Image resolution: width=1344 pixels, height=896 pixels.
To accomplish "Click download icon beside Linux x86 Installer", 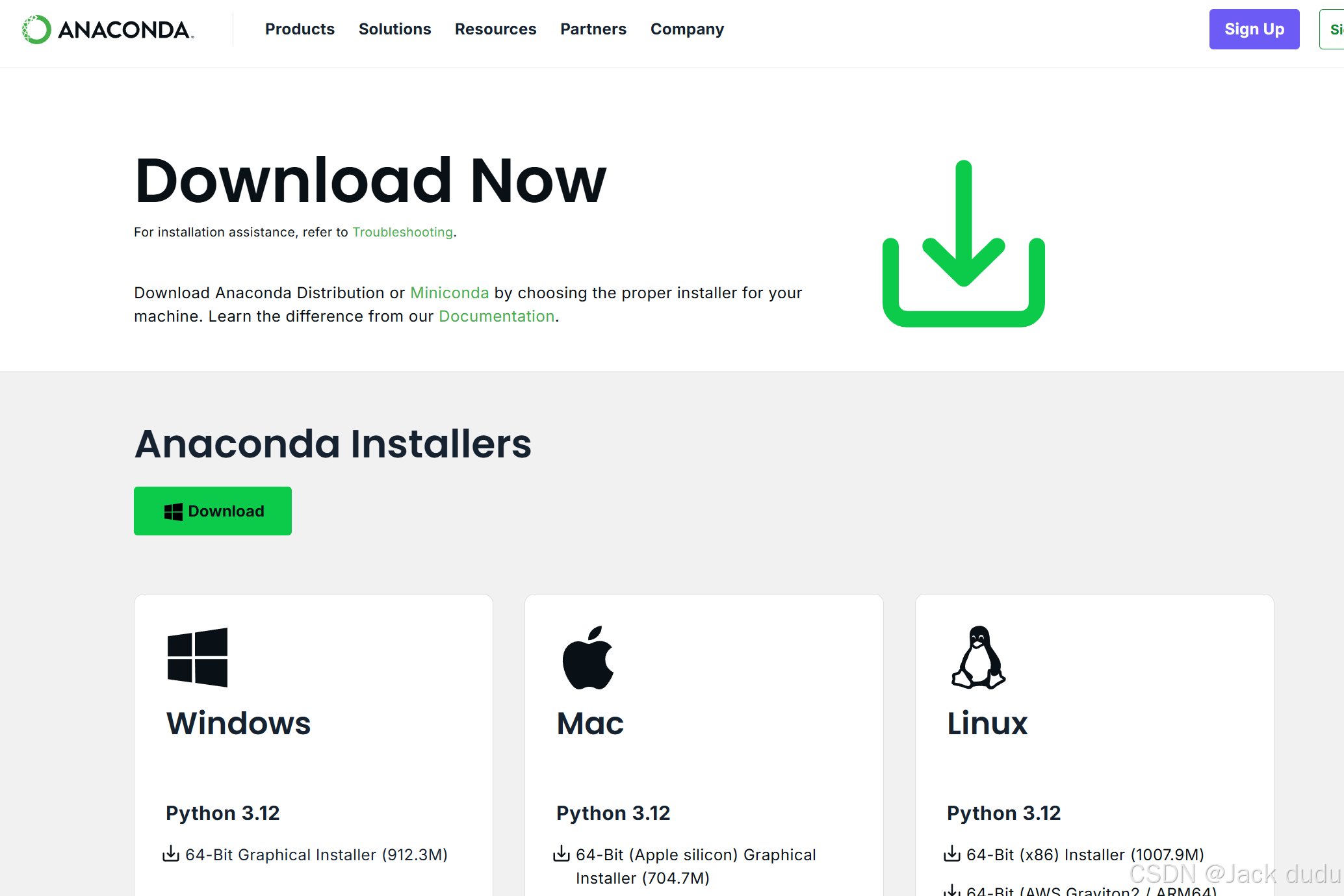I will click(x=952, y=854).
